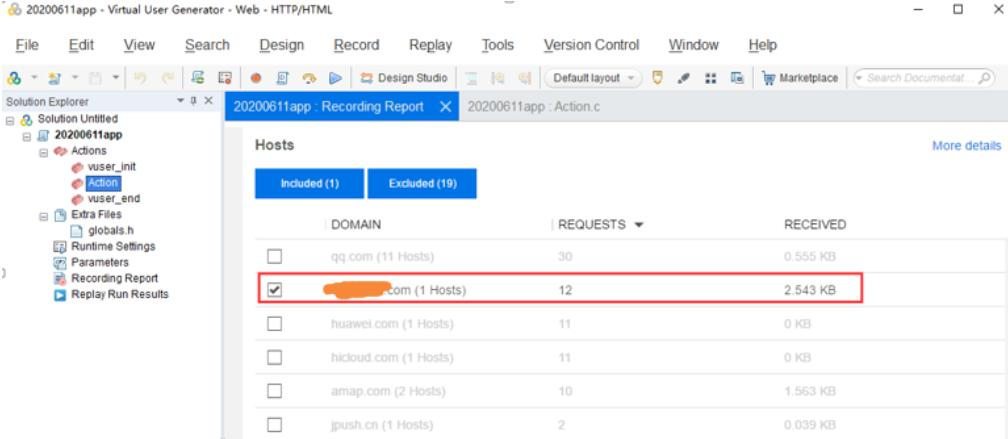Open the Record menu
Viewport: 1008px width, 439px height.
point(356,45)
